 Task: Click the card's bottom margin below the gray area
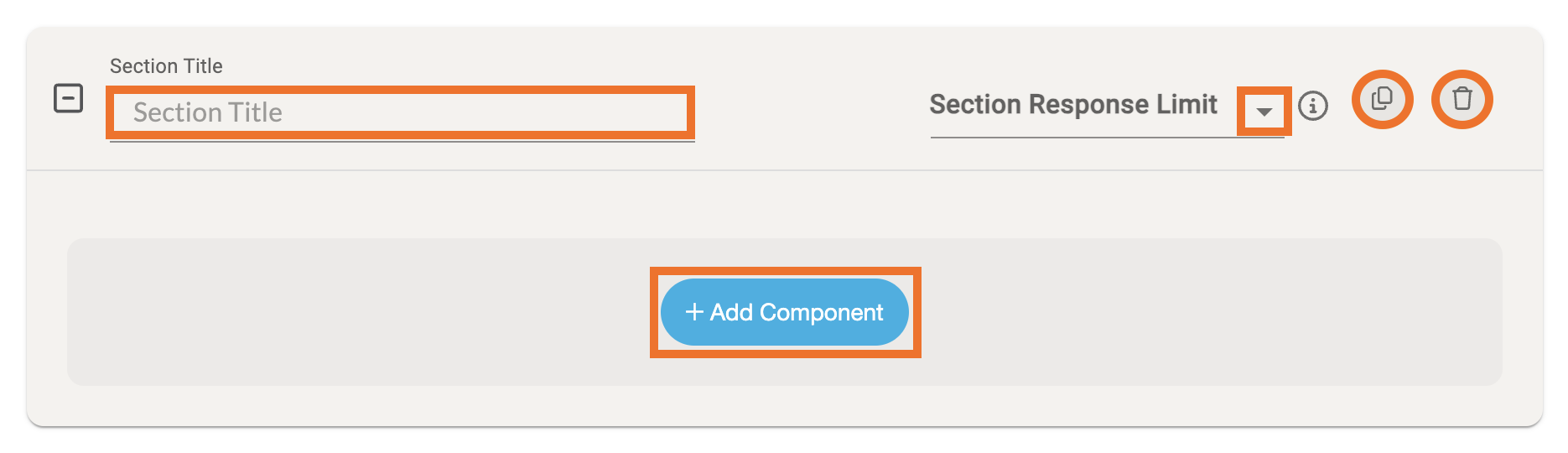pyautogui.click(x=784, y=406)
